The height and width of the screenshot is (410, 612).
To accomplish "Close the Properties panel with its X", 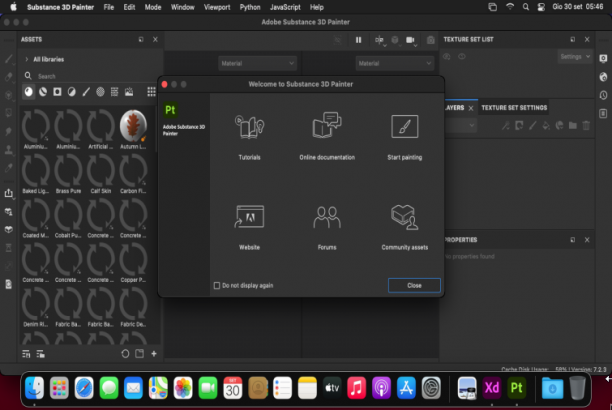I will (x=587, y=240).
